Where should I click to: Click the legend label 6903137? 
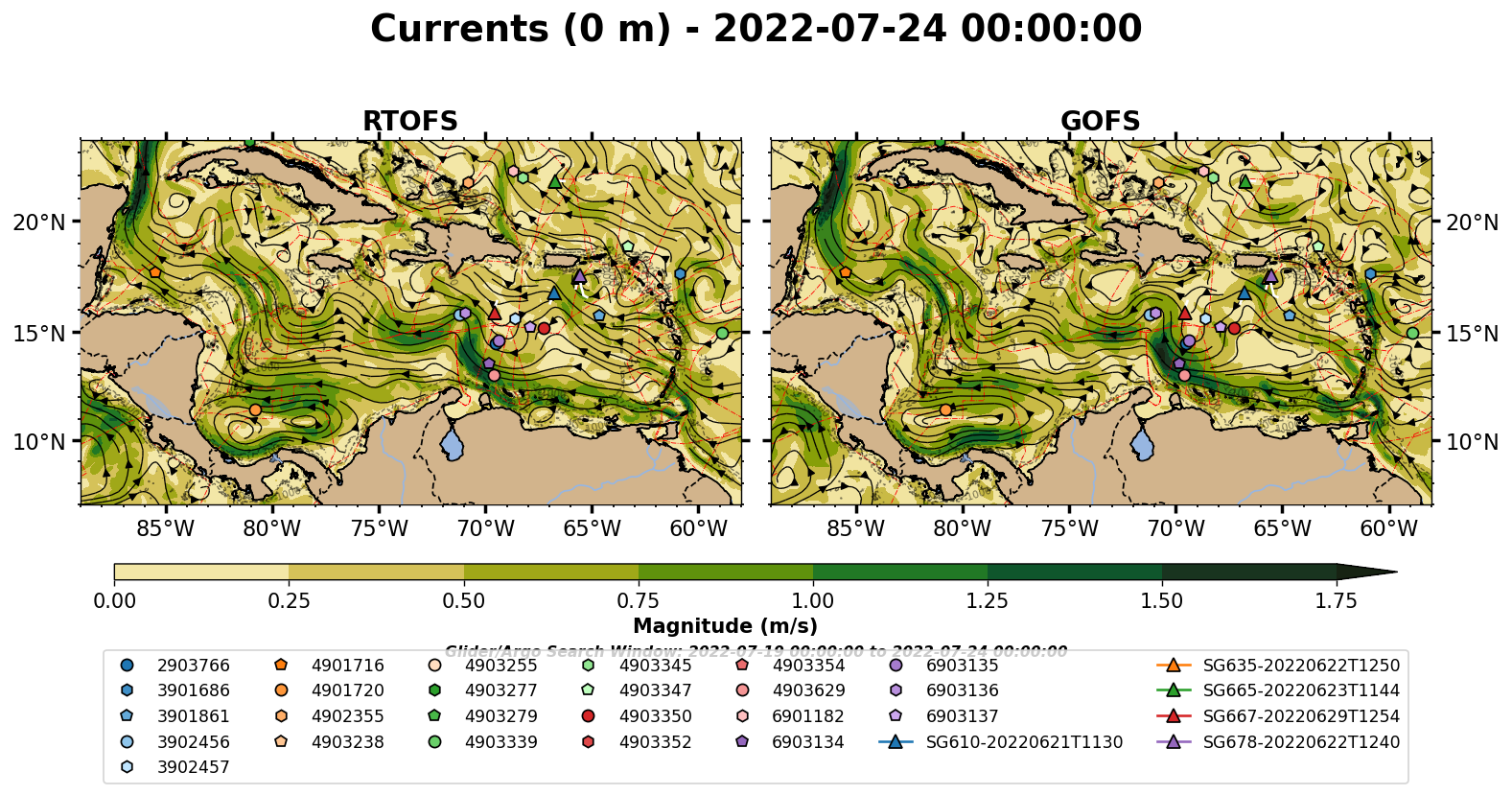(x=962, y=716)
